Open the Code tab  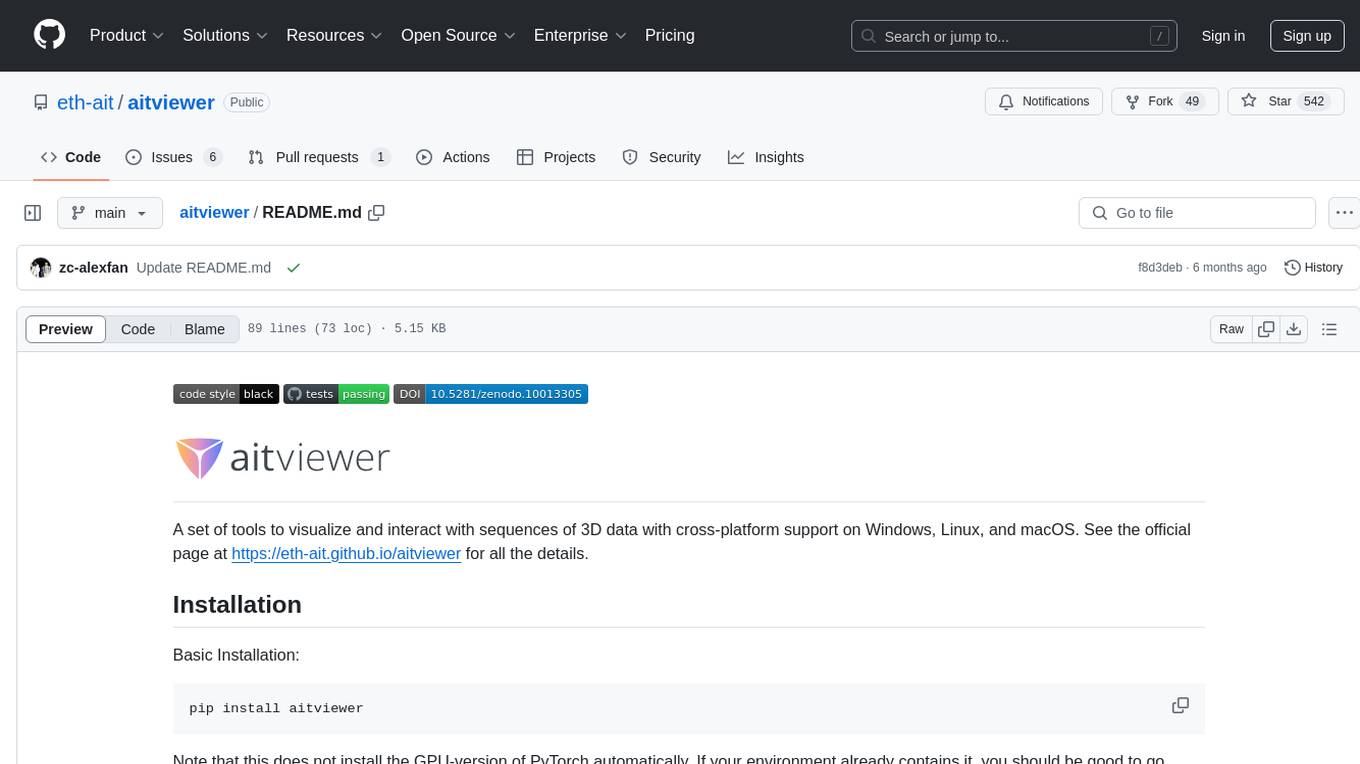[x=71, y=157]
